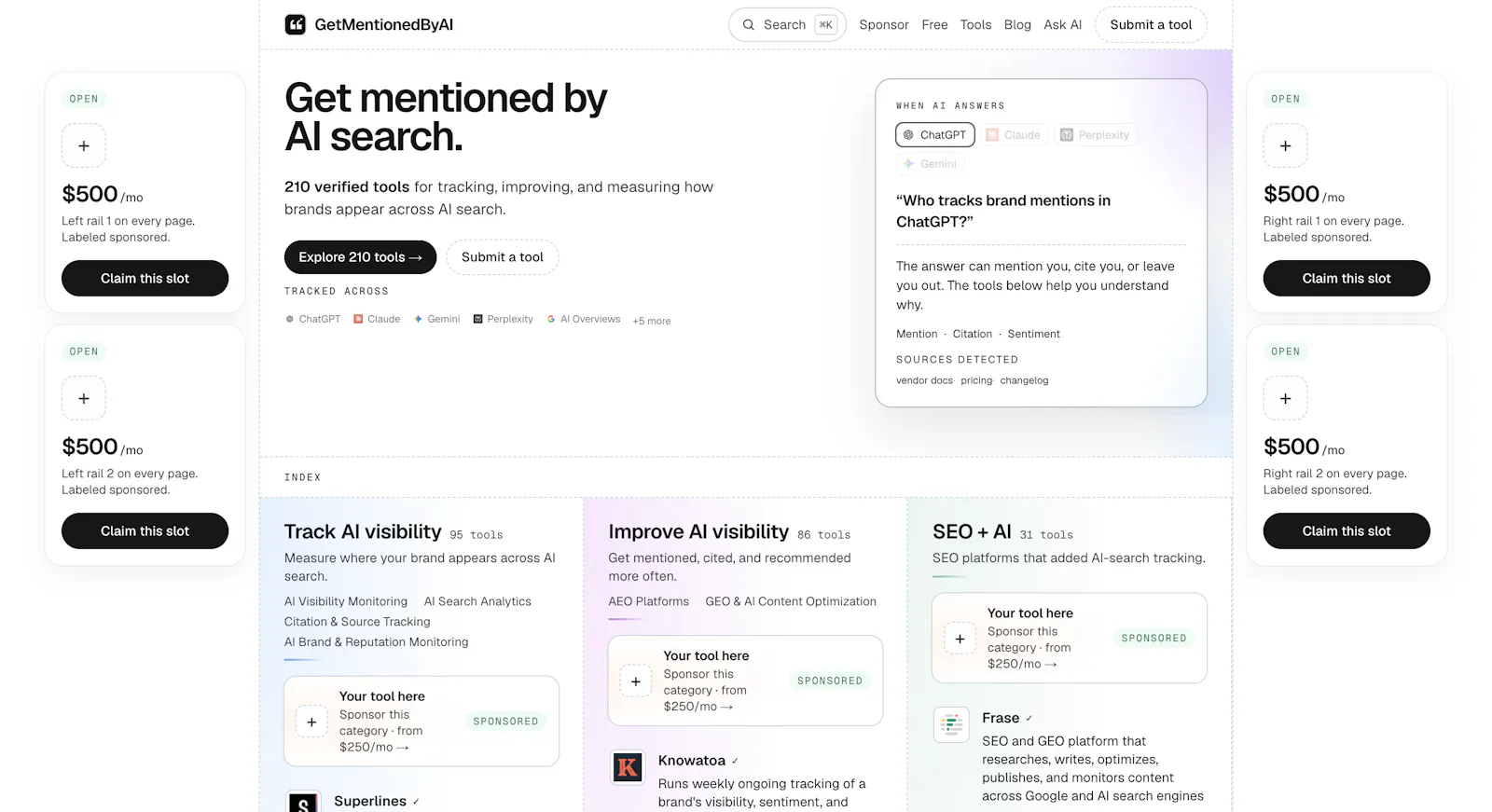Click the AI Overviews Google icon
Screen dimensions: 1492x812
click(x=551, y=319)
